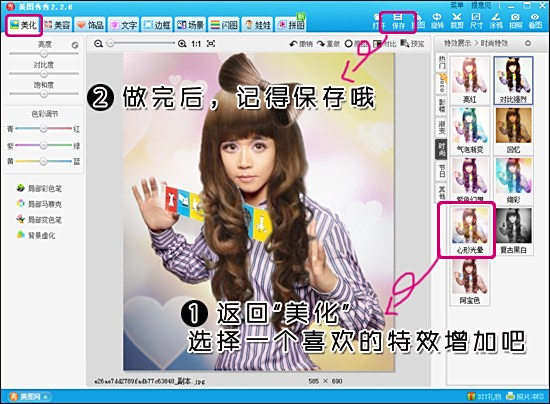The height and width of the screenshot is (404, 550).
Task: Open the 尺寸 resize tool
Action: pos(476,21)
